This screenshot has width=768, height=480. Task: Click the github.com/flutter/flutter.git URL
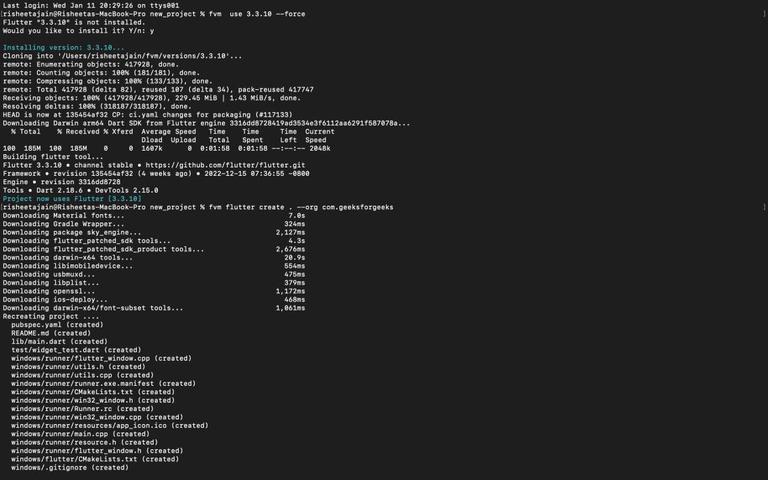click(x=225, y=165)
